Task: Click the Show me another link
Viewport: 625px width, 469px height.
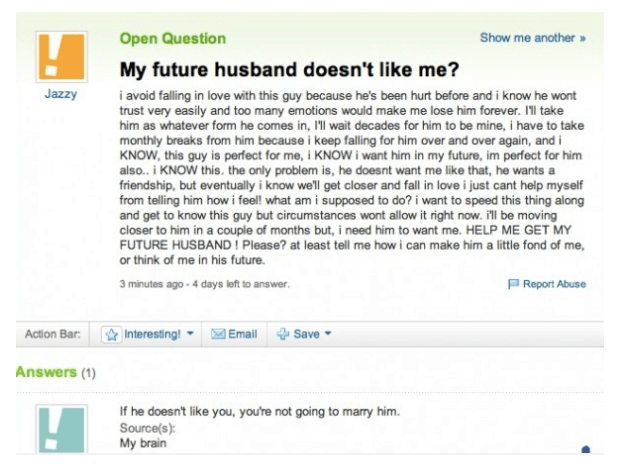Action: coord(533,38)
